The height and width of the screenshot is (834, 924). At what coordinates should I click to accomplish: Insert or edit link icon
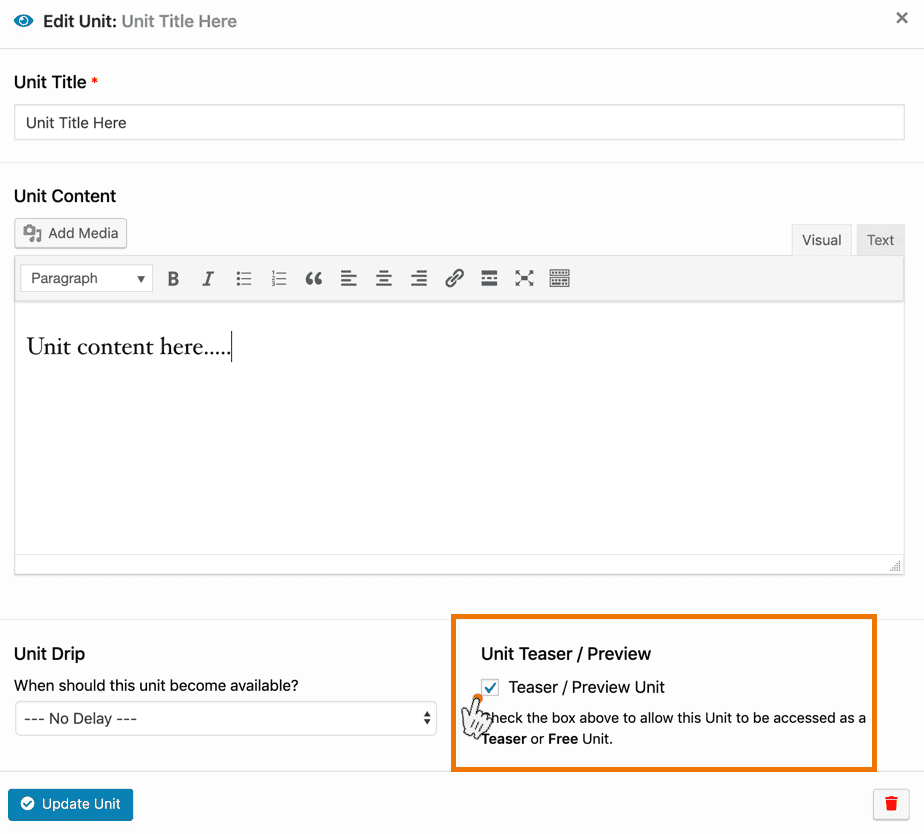(x=454, y=278)
